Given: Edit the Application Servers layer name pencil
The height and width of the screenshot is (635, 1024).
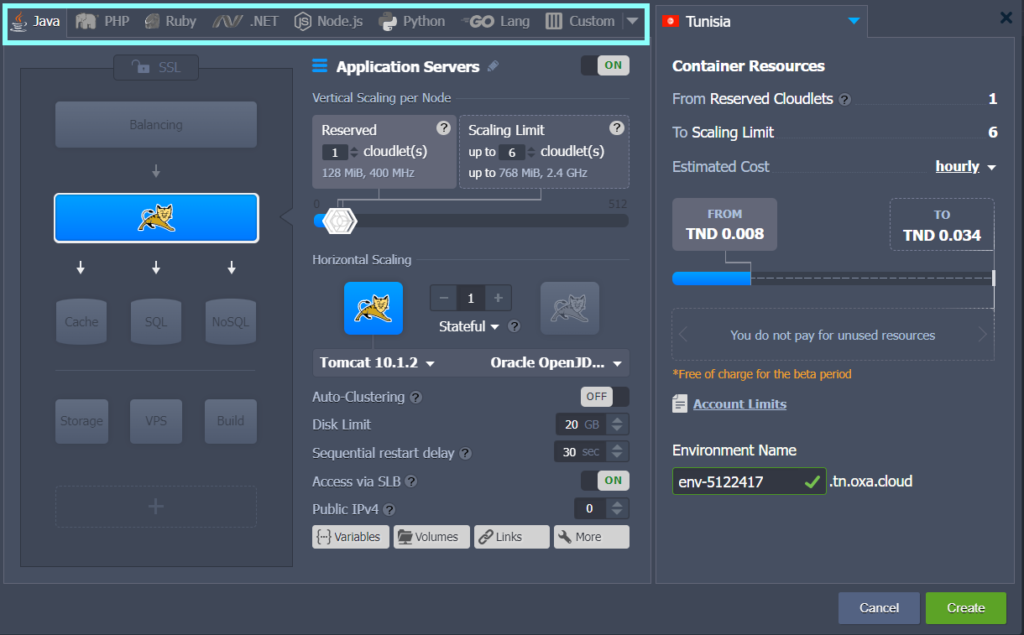Looking at the screenshot, I should click(493, 66).
